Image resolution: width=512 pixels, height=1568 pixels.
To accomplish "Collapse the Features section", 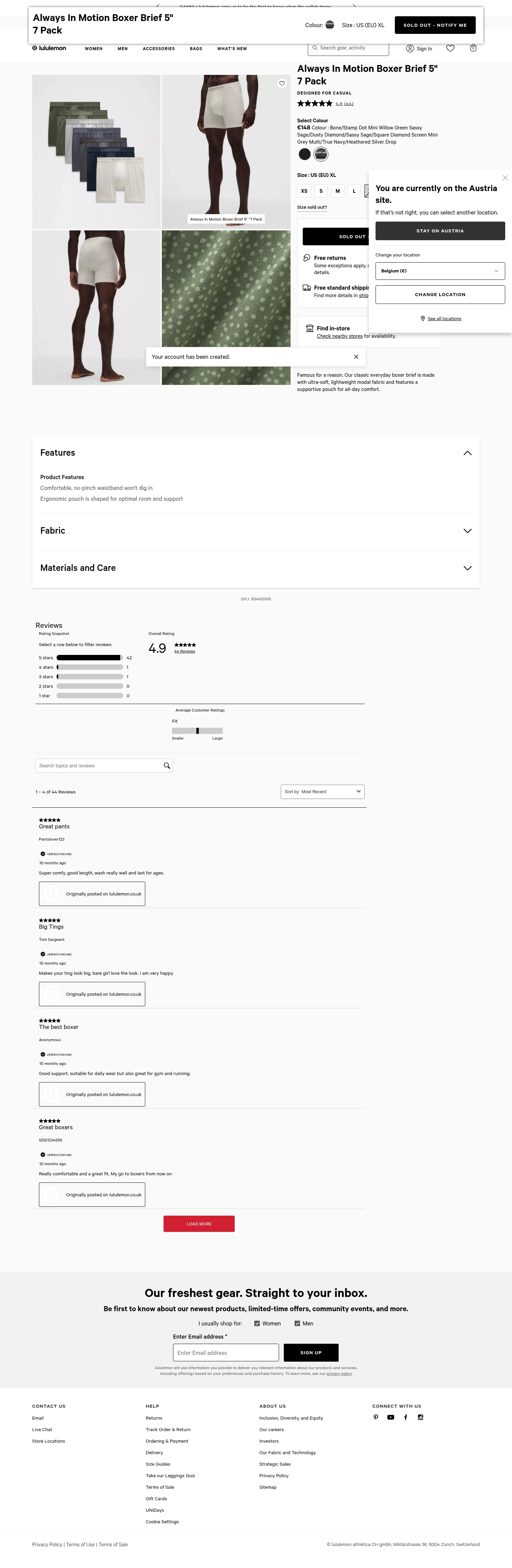I will (468, 453).
